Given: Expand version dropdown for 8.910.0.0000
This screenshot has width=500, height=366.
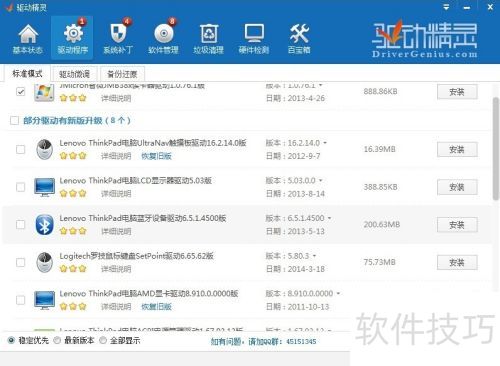Looking at the screenshot, I should (x=338, y=294).
